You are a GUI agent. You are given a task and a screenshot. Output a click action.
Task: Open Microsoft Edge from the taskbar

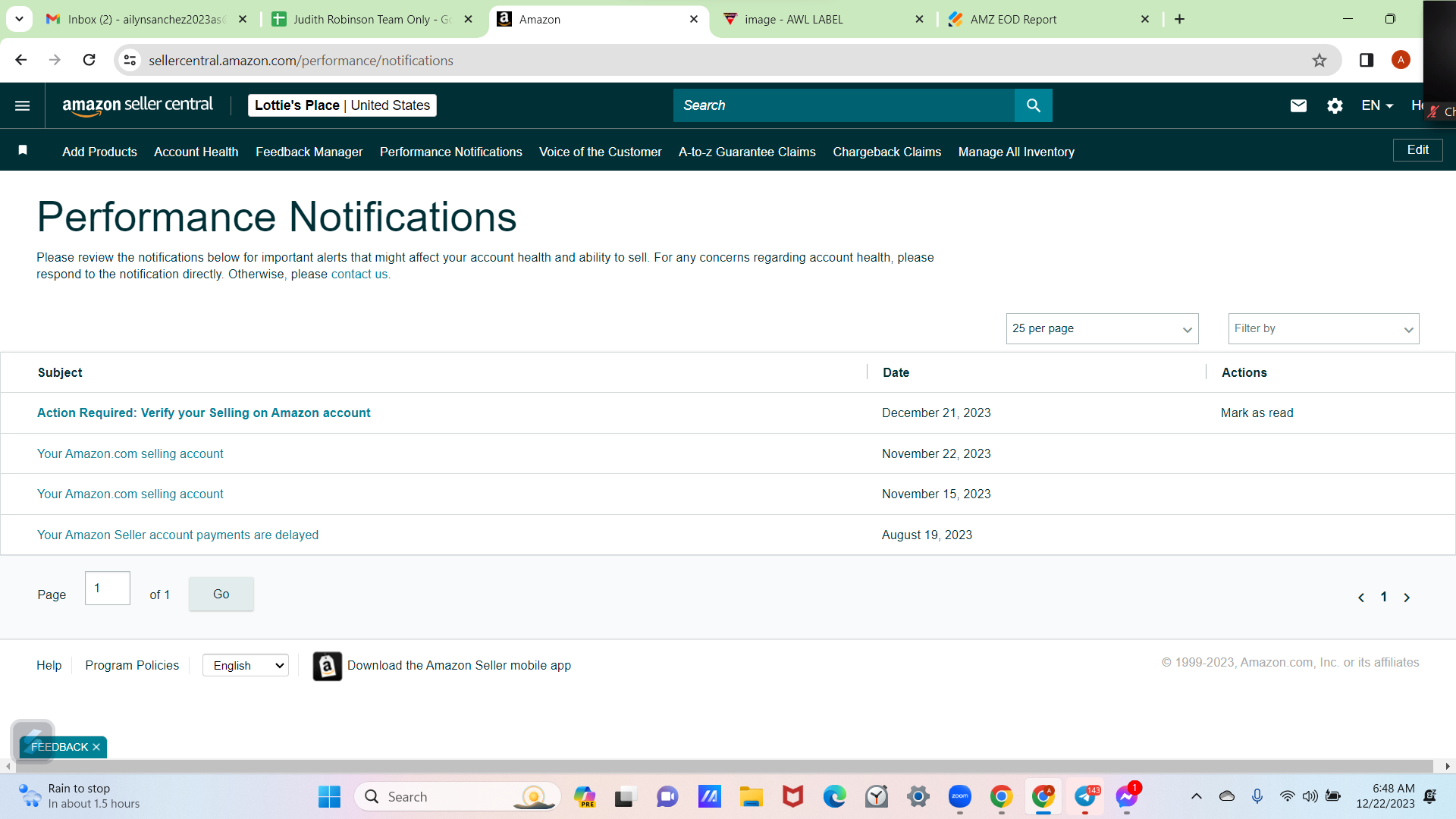(x=834, y=796)
